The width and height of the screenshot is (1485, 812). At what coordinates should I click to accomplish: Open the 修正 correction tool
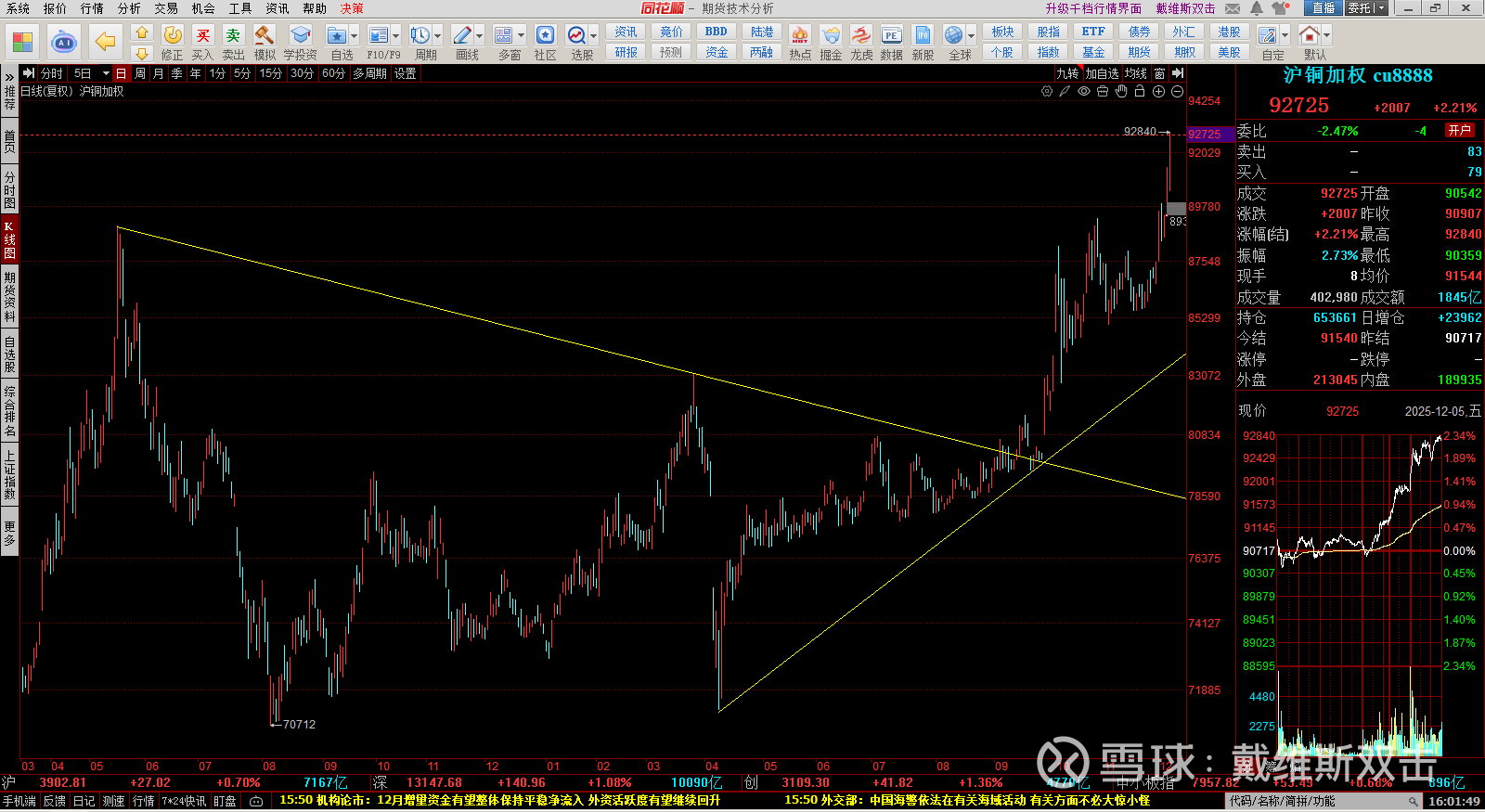point(173,43)
